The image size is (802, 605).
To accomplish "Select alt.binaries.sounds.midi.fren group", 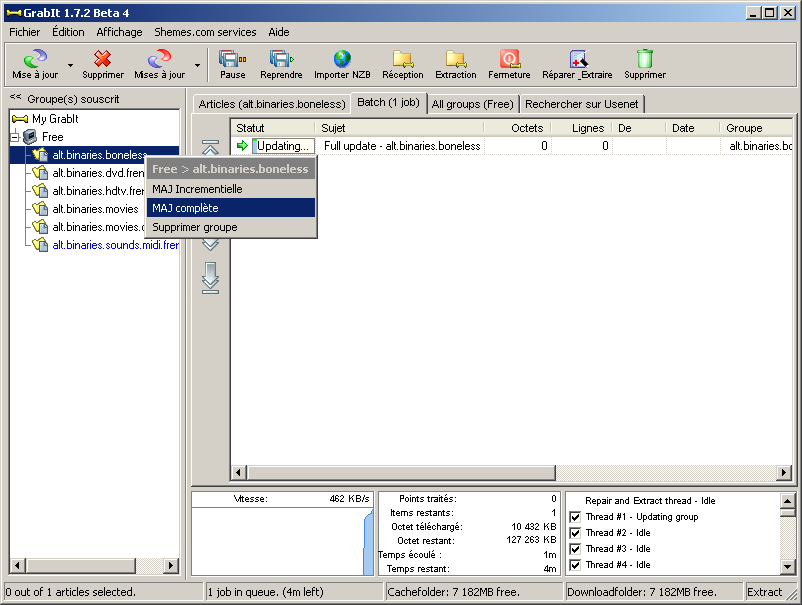I will coord(116,245).
